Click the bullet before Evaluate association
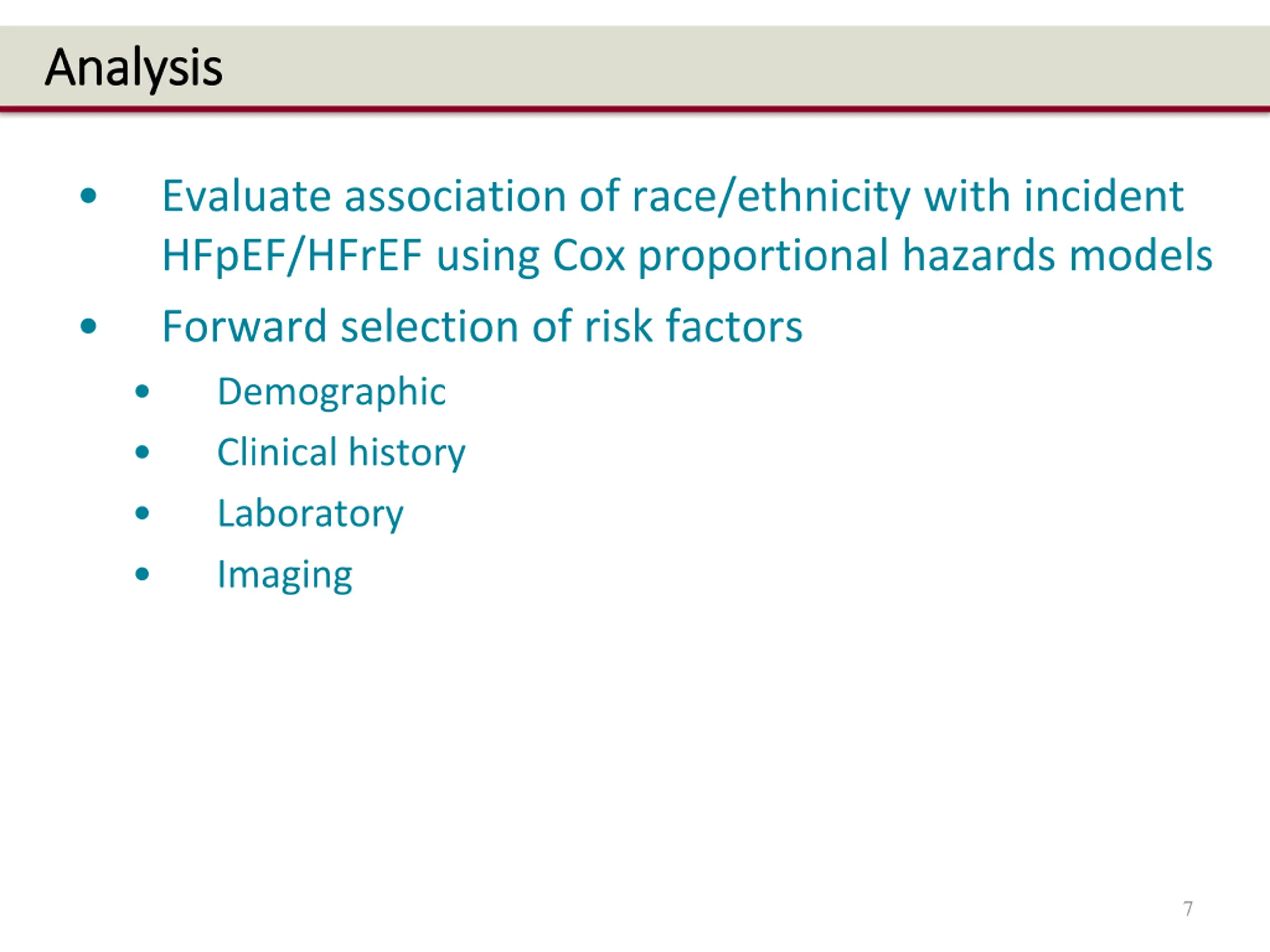 [88, 196]
